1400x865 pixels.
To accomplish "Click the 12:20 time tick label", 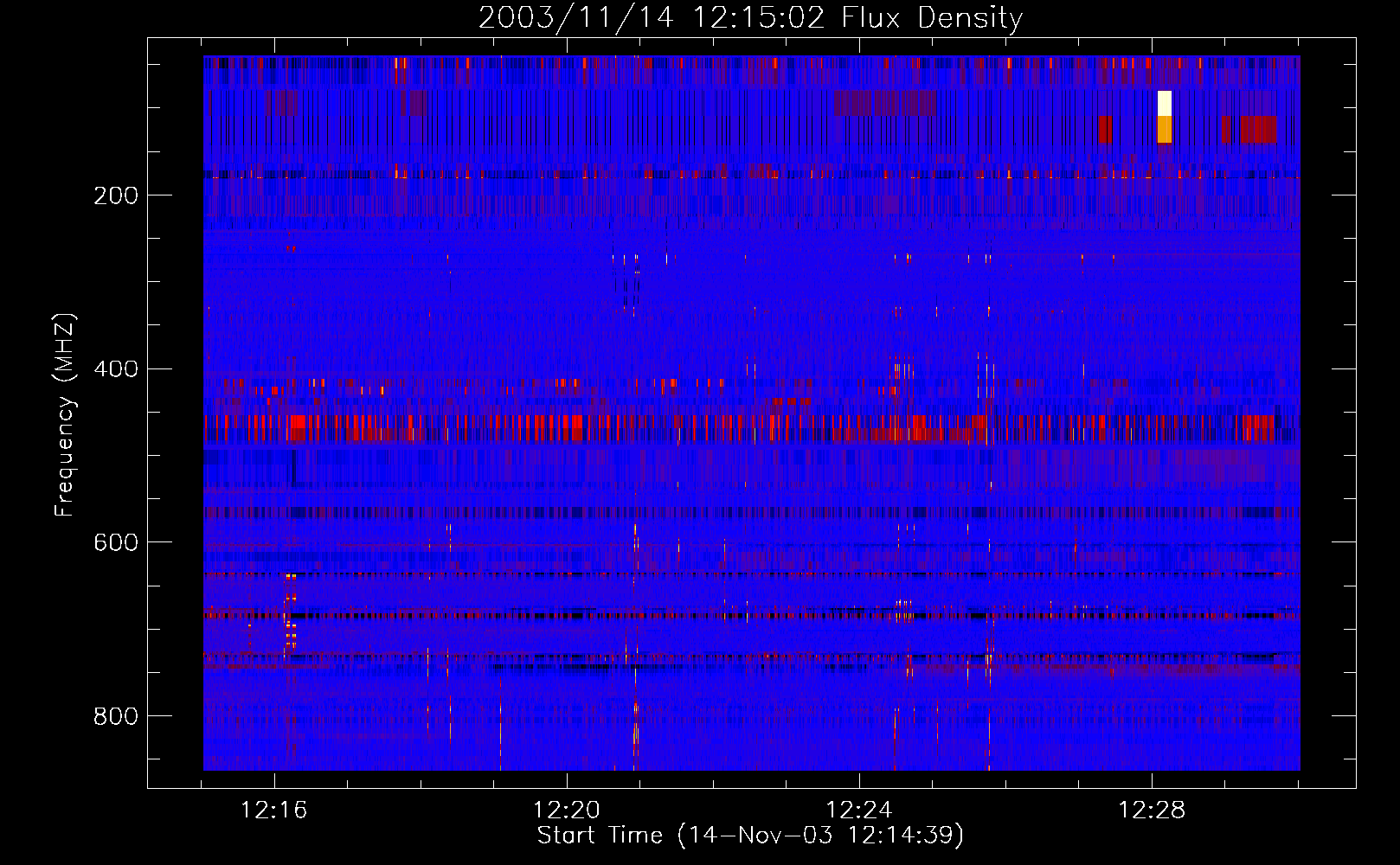I will (x=567, y=811).
